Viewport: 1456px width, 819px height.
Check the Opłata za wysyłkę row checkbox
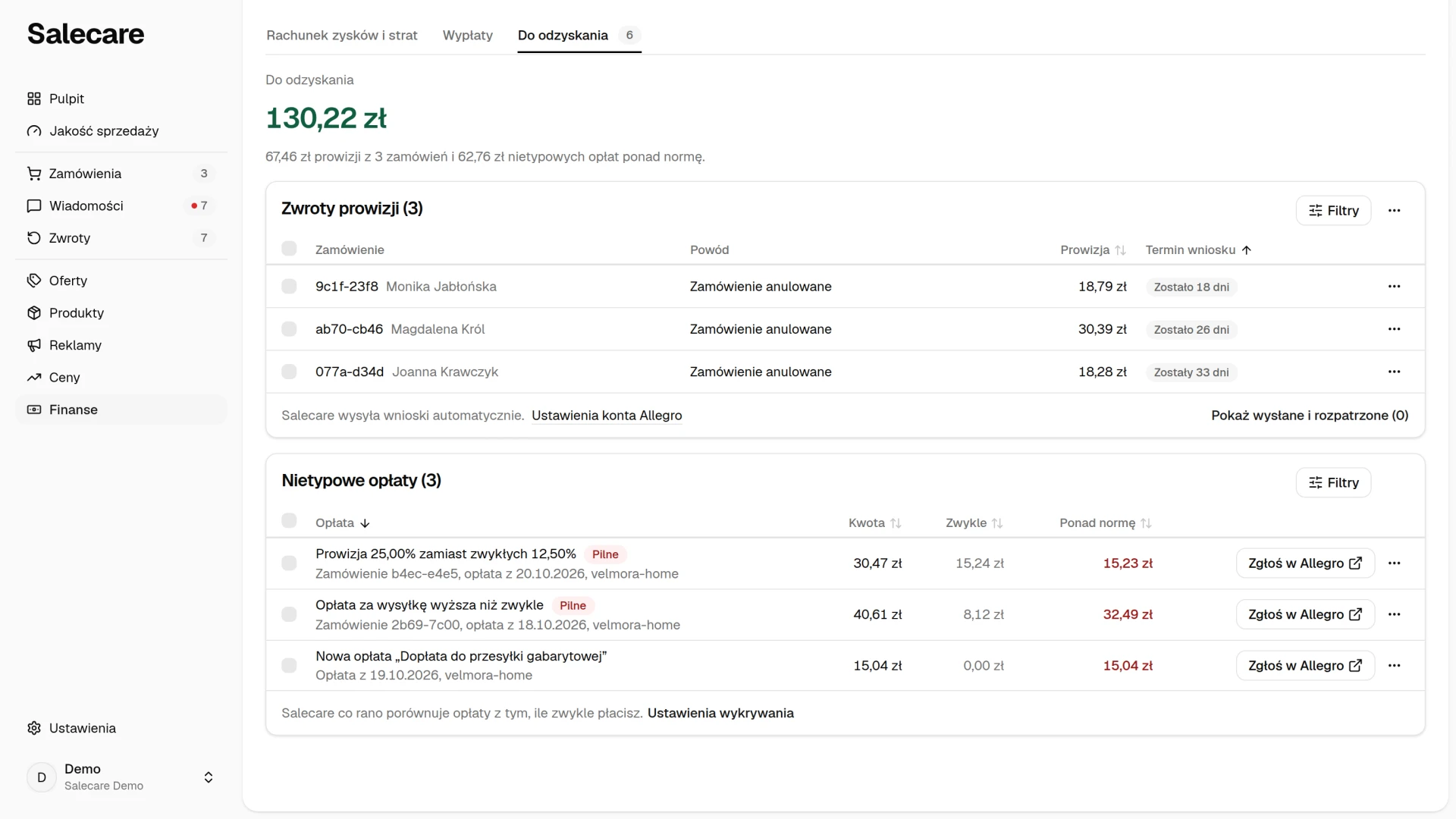click(x=289, y=614)
